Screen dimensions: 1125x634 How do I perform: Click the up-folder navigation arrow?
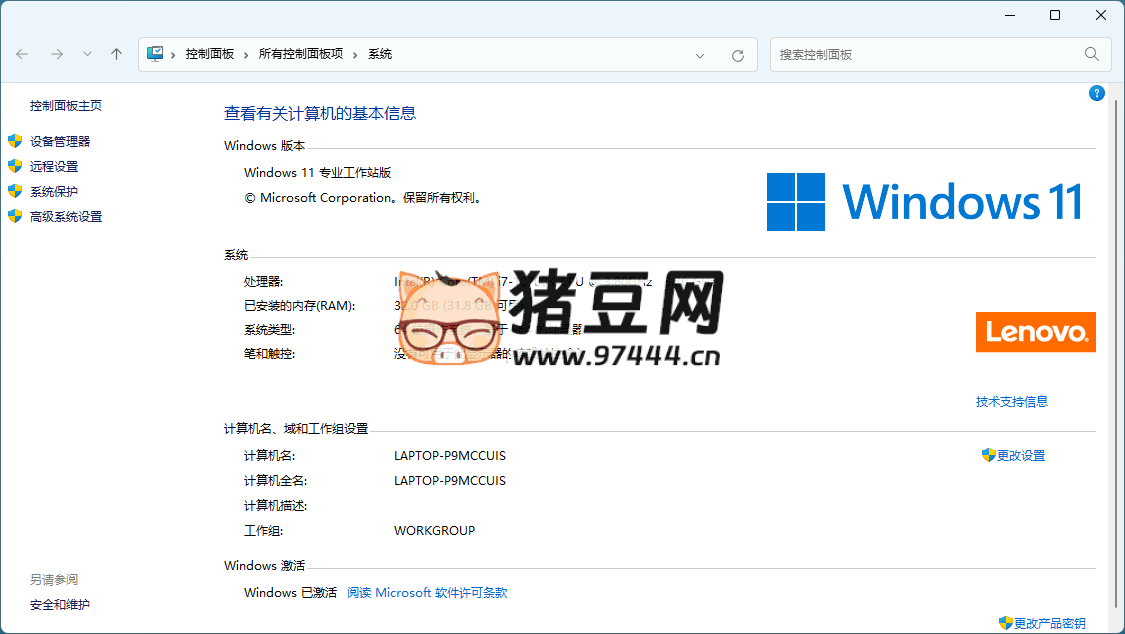[116, 54]
